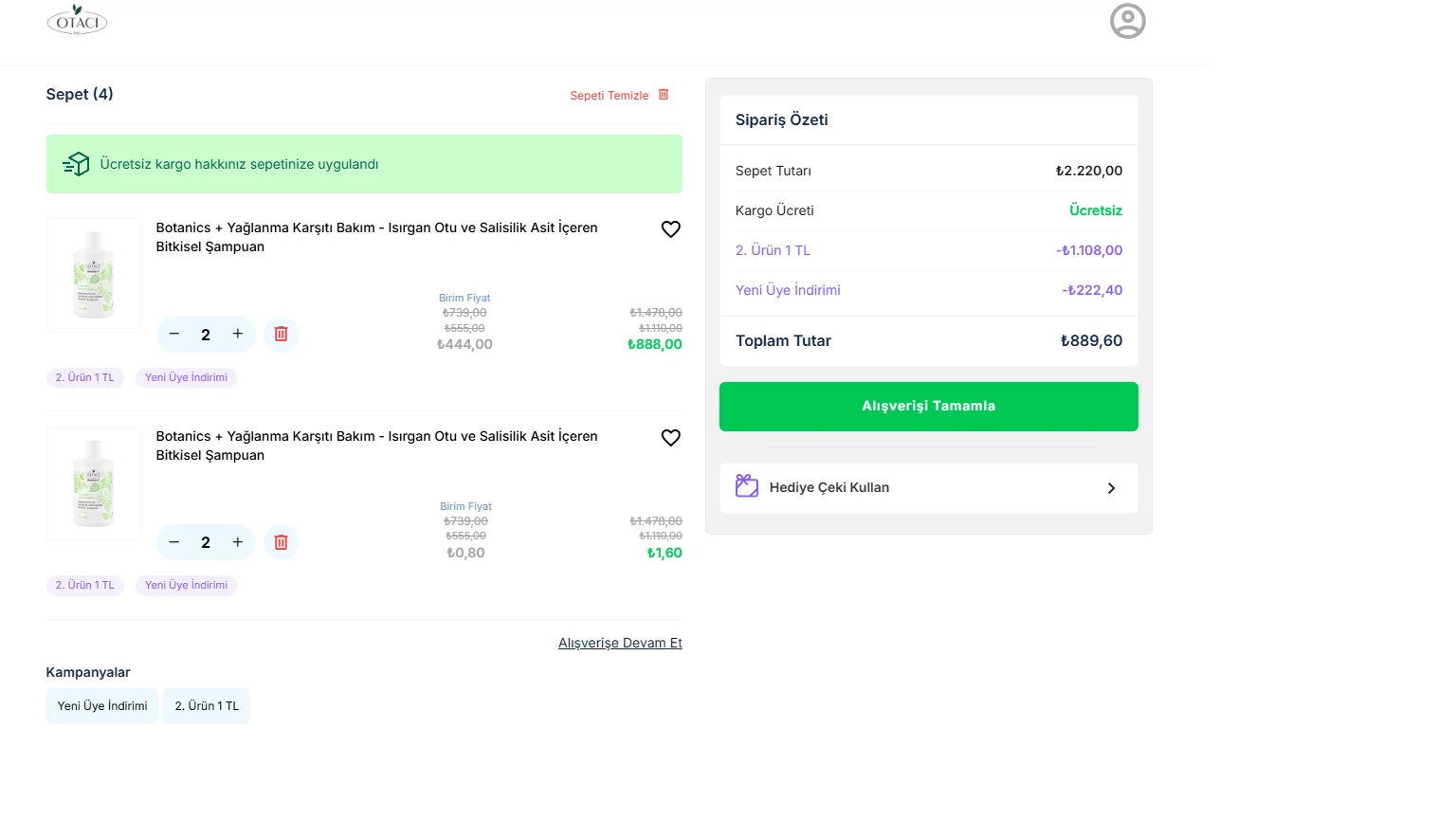
Task: Favorite the shampoo in the ₺888,00 row
Action: [x=671, y=229]
